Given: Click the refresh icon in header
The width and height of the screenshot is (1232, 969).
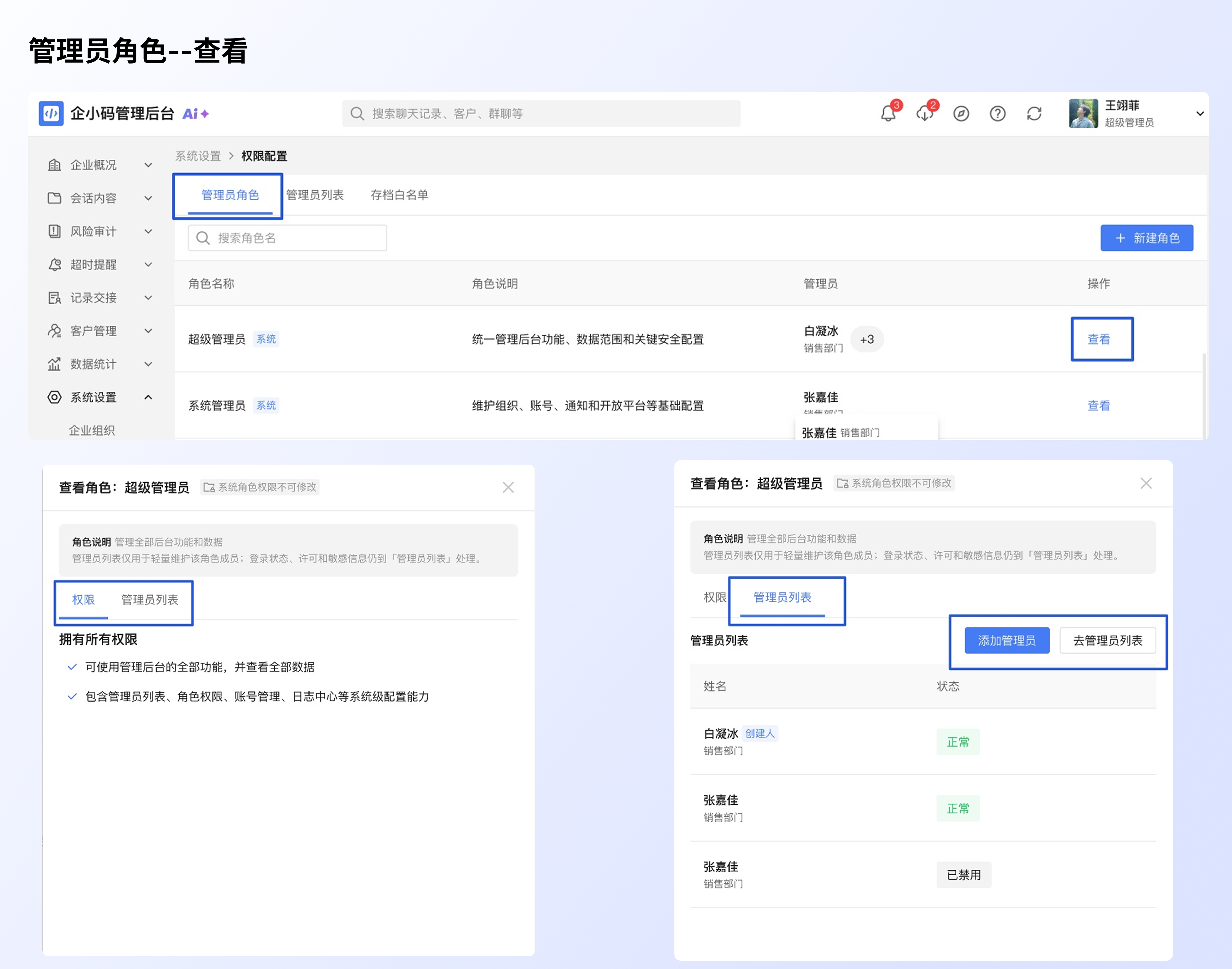Looking at the screenshot, I should click(1034, 114).
